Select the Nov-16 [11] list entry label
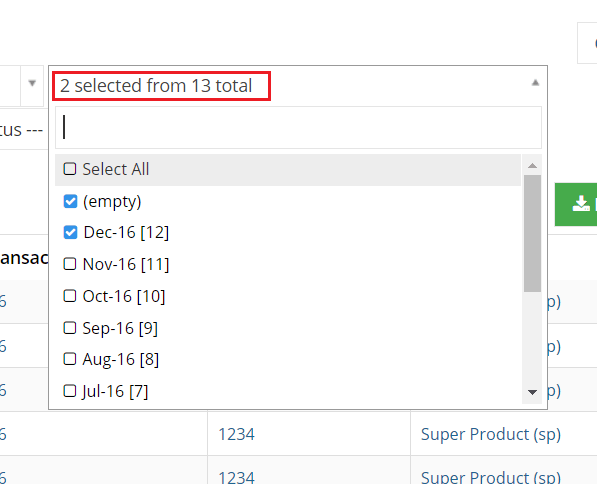 126,264
